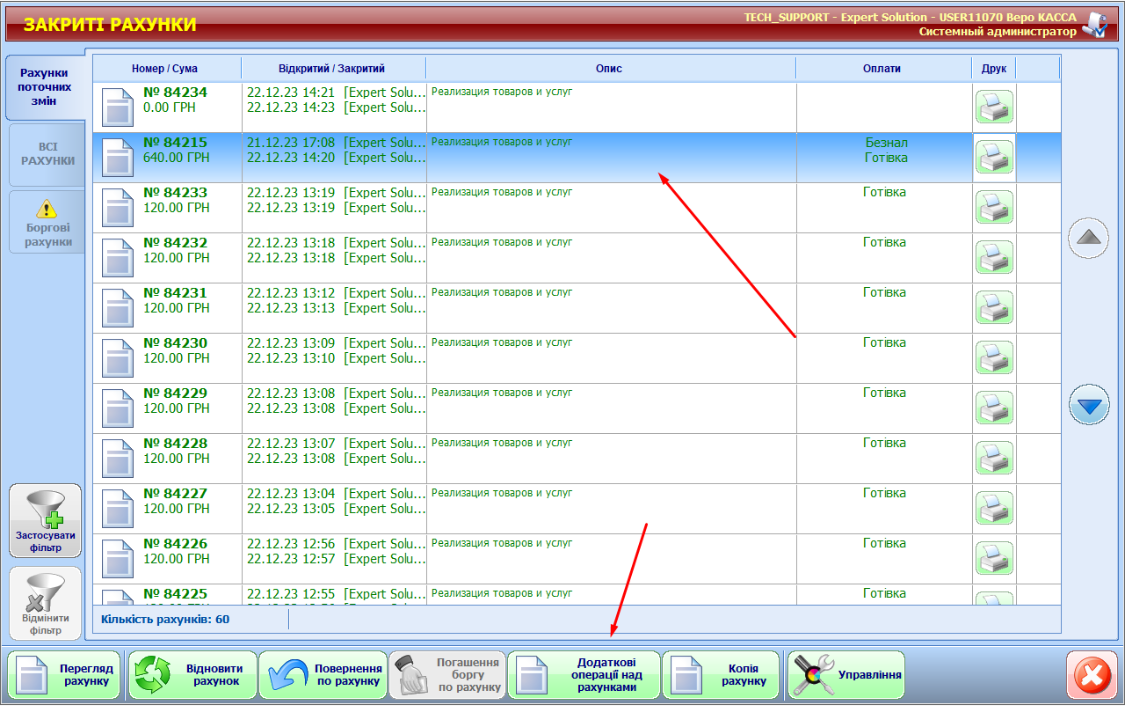Sort by the Номер / Сума column header

coord(165,68)
